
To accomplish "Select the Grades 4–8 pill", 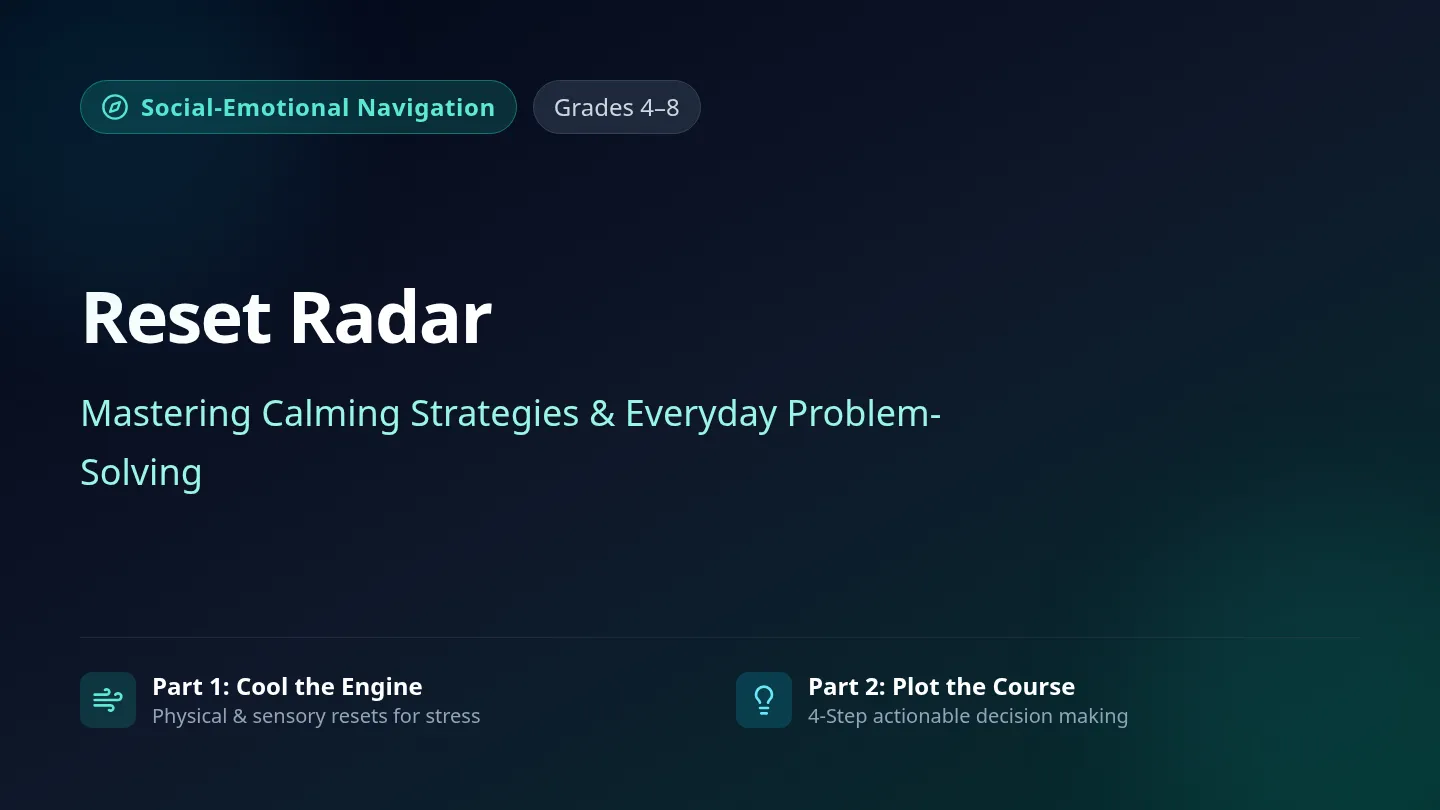I will point(617,107).
